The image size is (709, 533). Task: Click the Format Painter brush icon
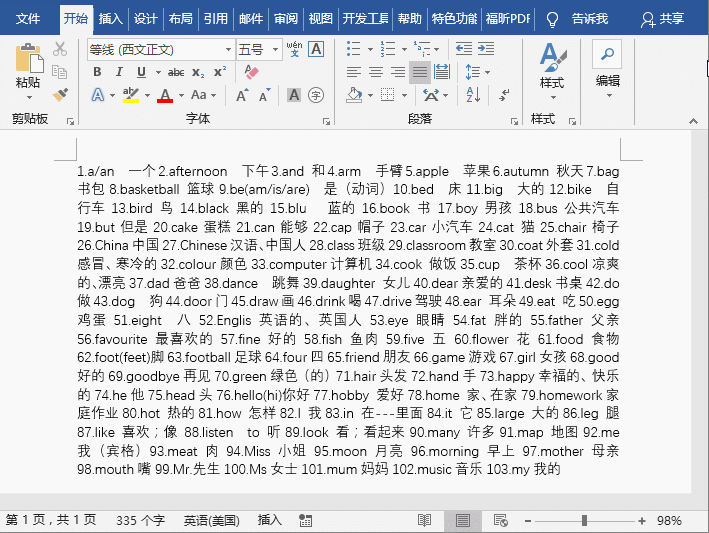[x=60, y=94]
